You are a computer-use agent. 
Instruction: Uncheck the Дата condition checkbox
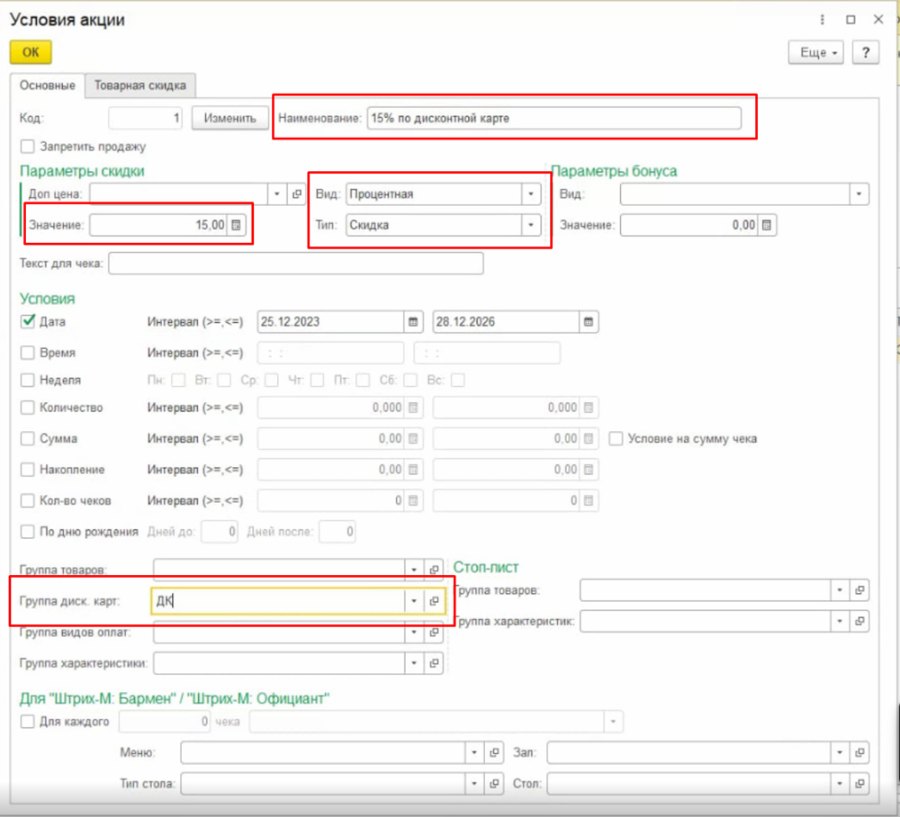(27, 322)
